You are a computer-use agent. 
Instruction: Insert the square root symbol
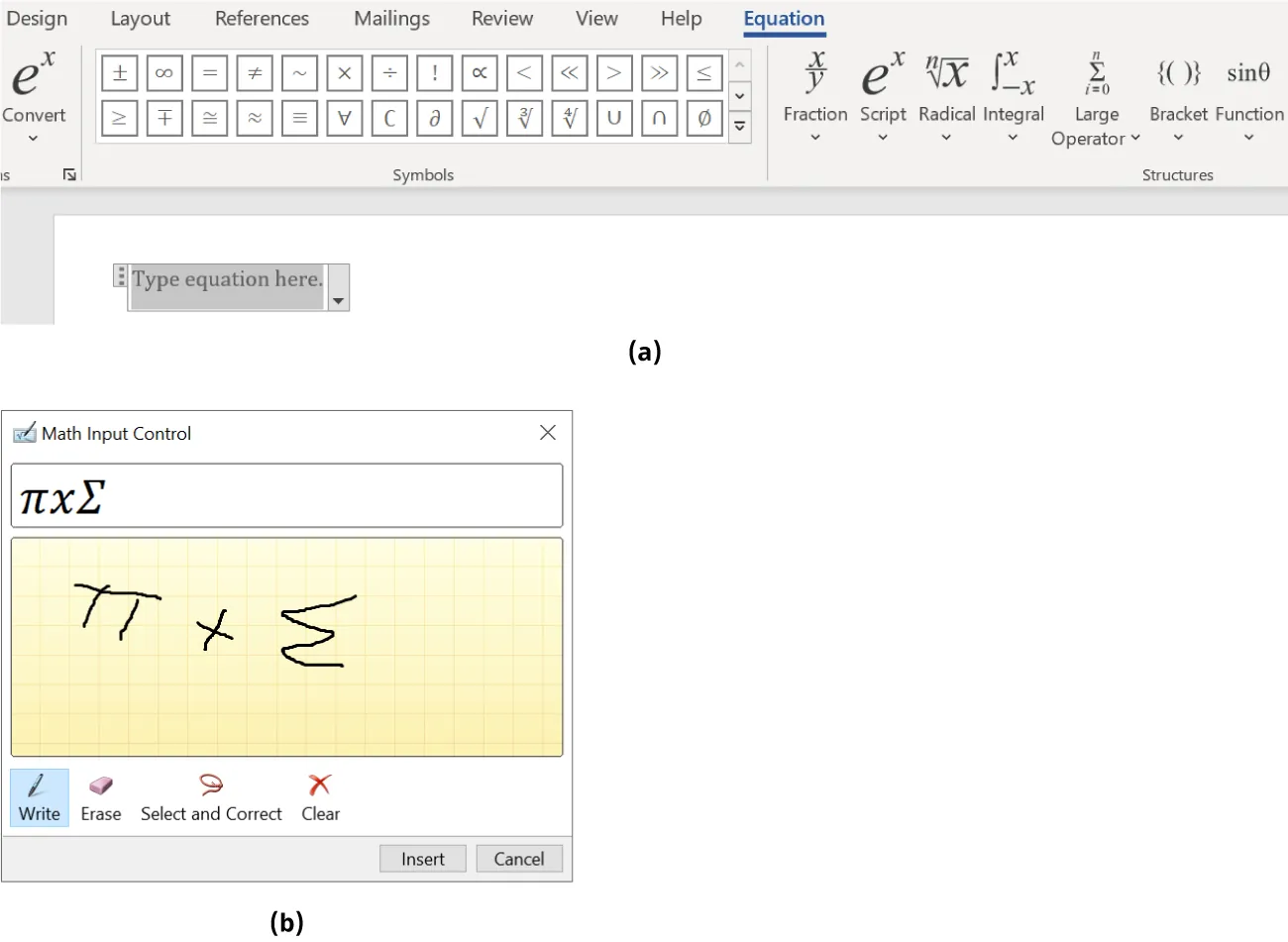(x=480, y=118)
